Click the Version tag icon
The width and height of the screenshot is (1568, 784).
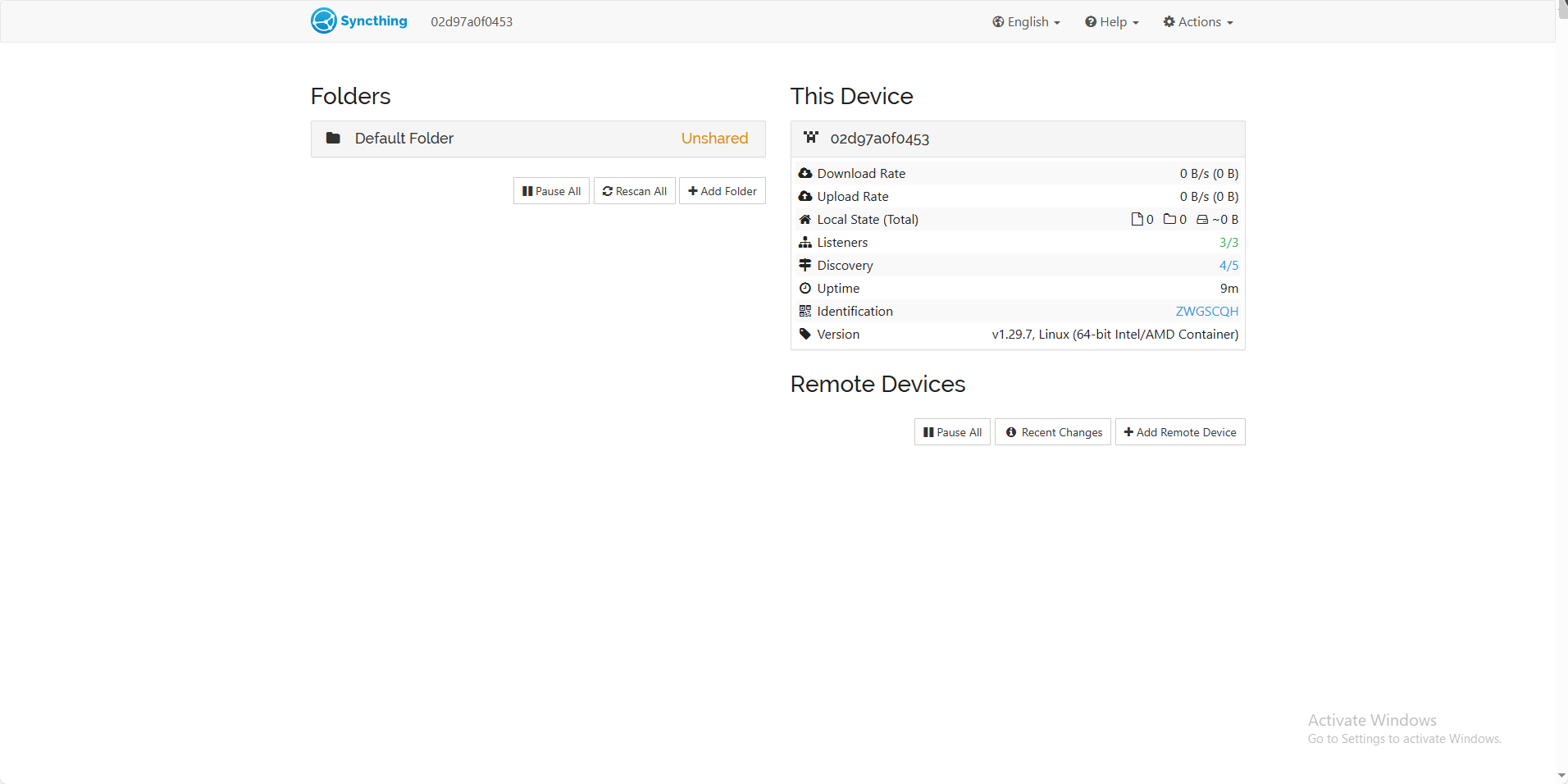tap(805, 334)
